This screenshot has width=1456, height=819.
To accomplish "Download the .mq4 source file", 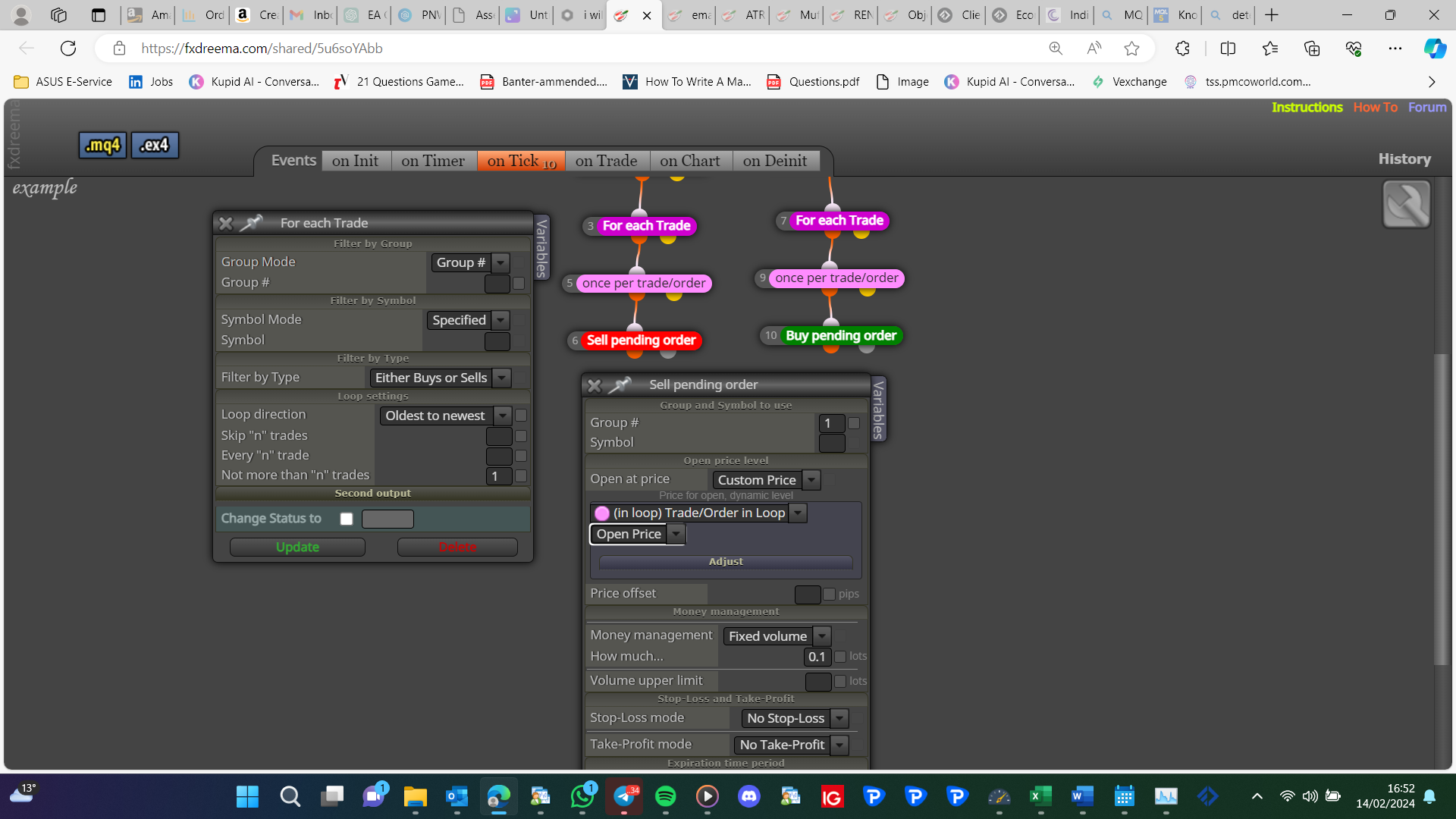I will click(x=102, y=145).
